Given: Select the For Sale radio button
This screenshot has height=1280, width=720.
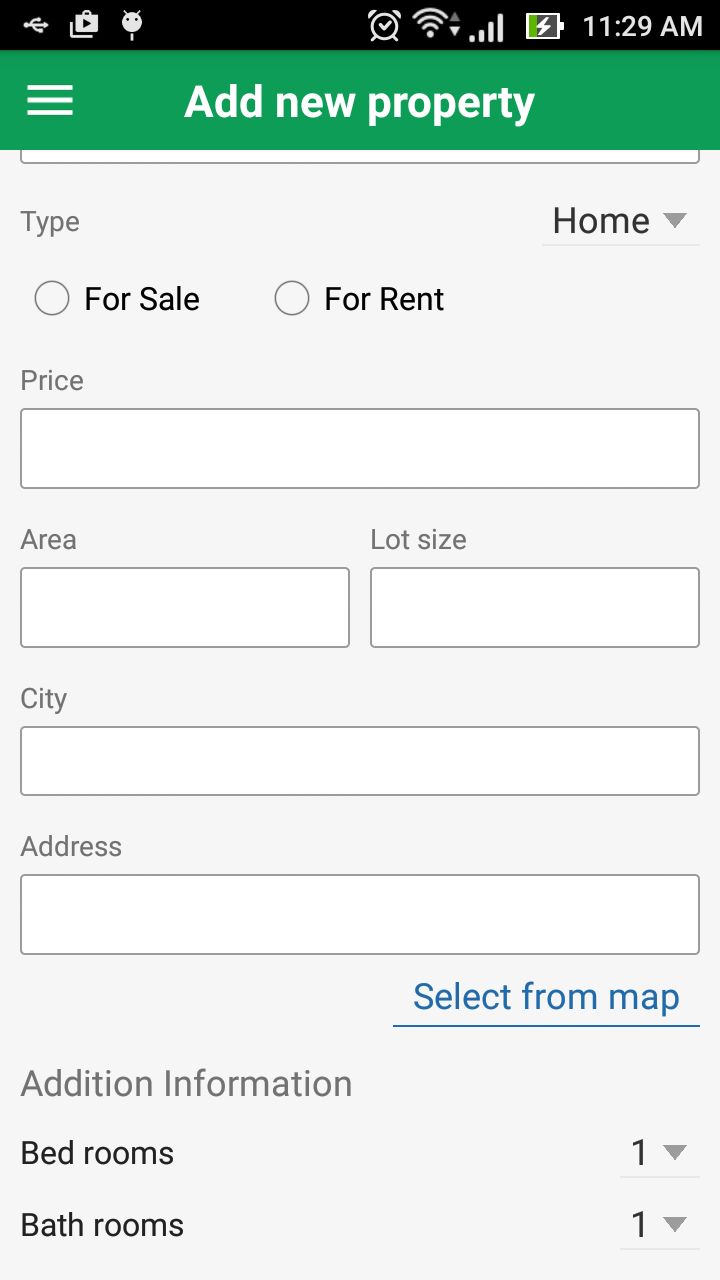Looking at the screenshot, I should click(x=52, y=298).
